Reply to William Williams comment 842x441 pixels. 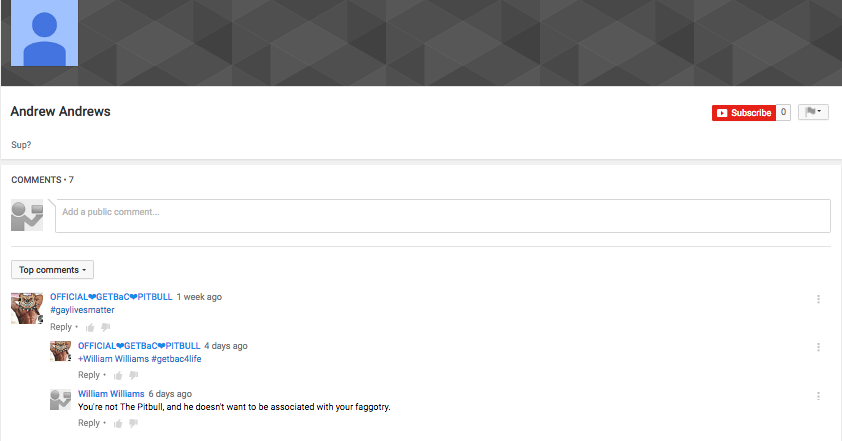[x=89, y=423]
